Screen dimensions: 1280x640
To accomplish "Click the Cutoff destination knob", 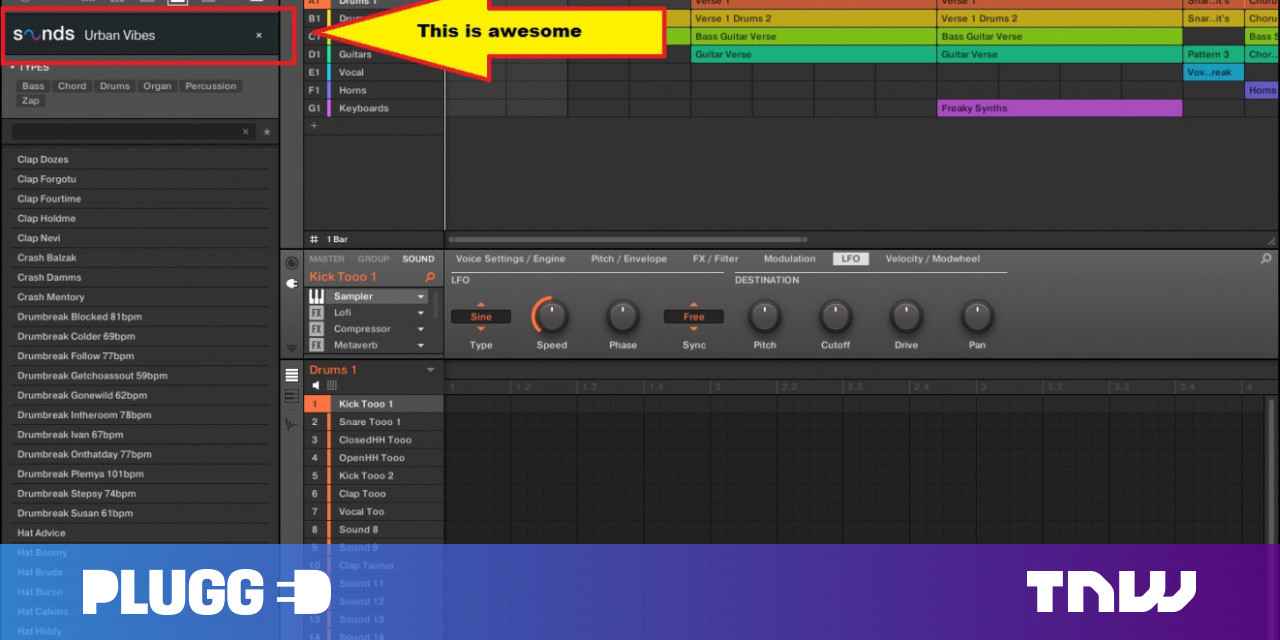I will [836, 316].
